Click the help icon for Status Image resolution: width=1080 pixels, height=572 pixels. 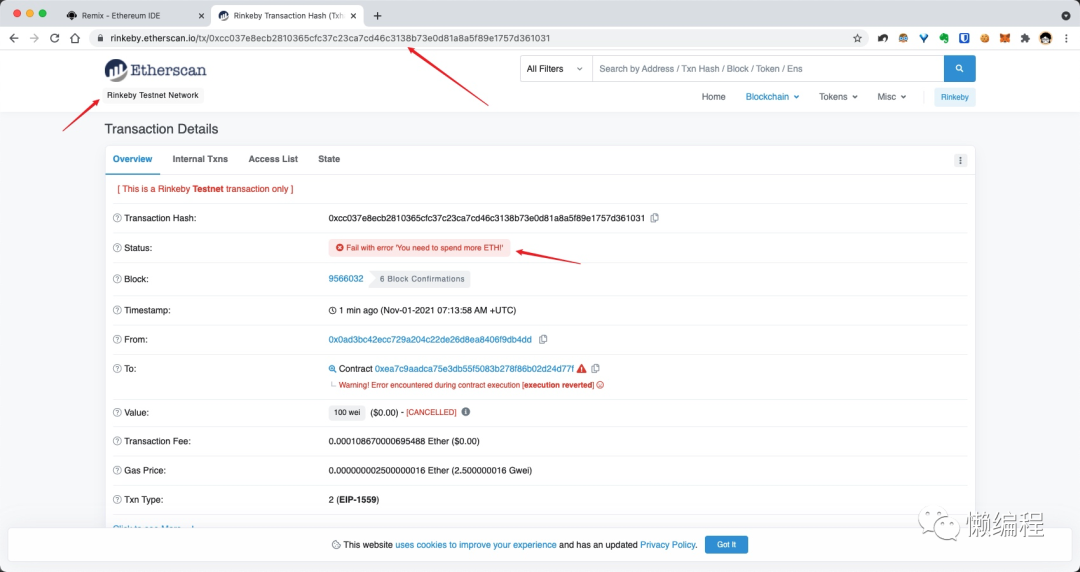pos(117,247)
